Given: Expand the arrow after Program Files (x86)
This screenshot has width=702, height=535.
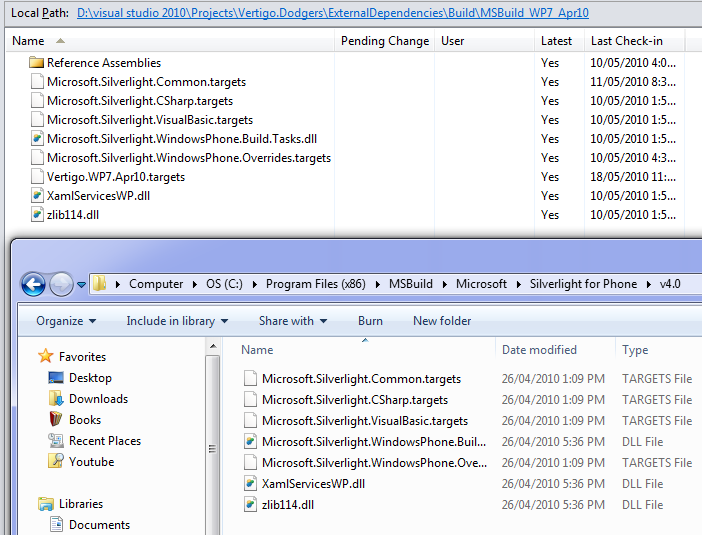Looking at the screenshot, I should tap(377, 284).
